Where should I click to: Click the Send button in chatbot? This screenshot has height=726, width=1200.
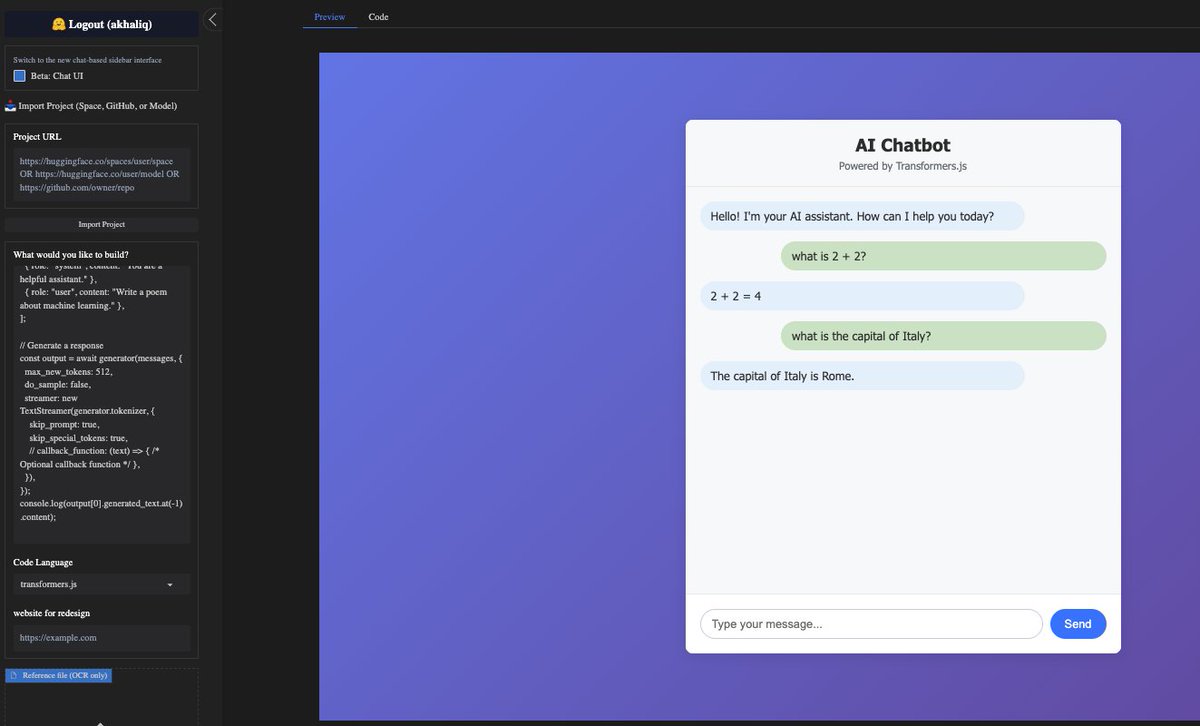coord(1078,624)
